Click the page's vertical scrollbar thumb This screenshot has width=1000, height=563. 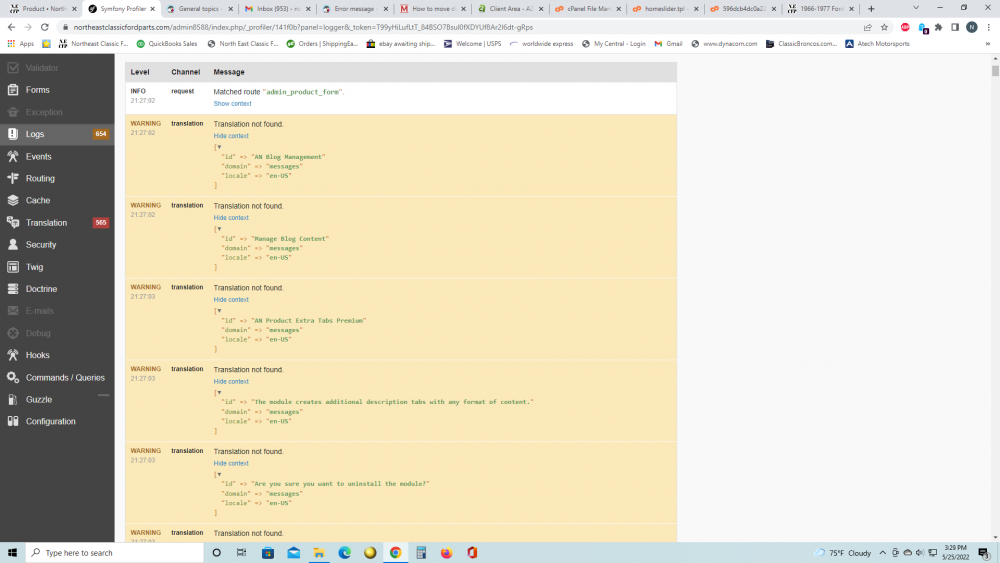(x=995, y=69)
